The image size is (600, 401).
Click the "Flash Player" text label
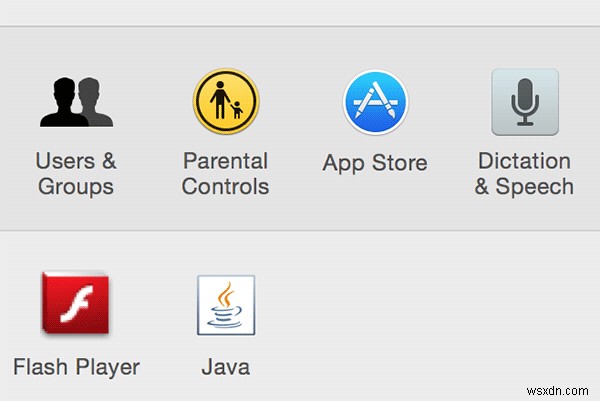[76, 366]
